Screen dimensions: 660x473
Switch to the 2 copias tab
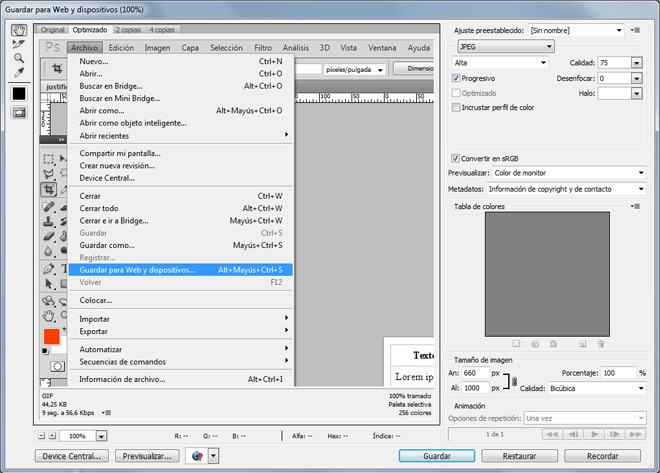(x=128, y=30)
